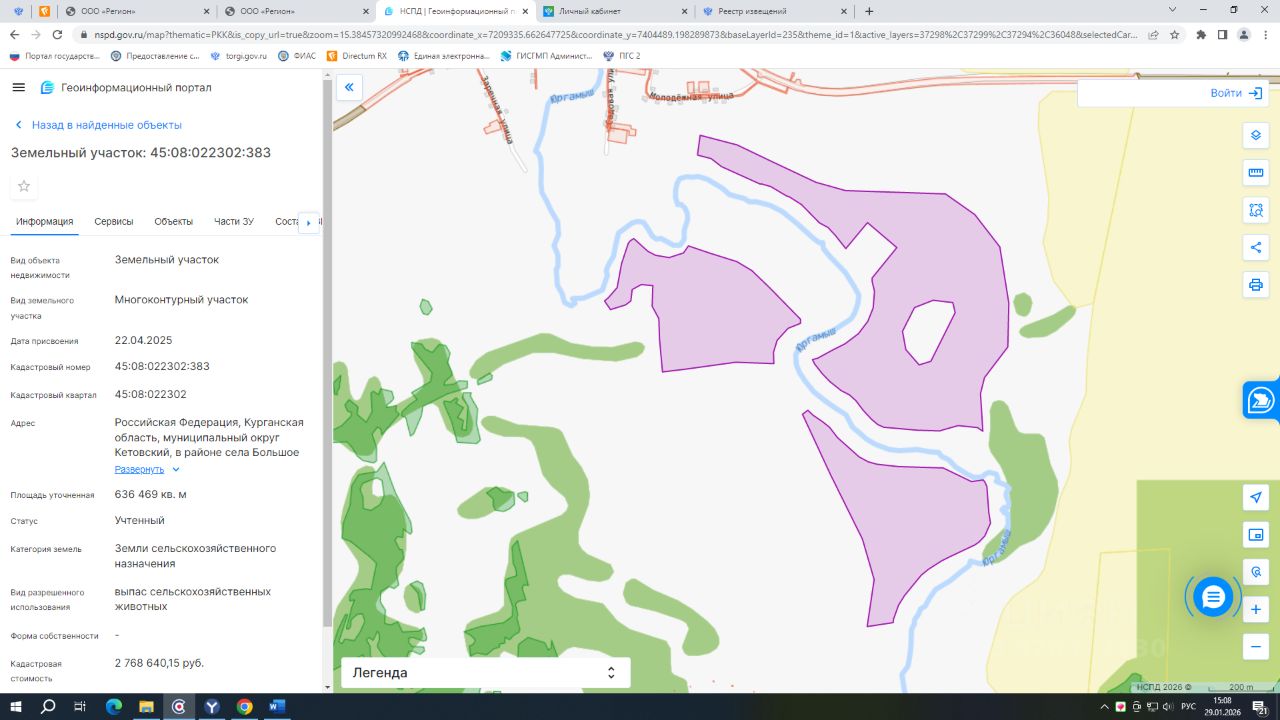Switch to the Информация tab
Viewport: 1280px width, 720px height.
coord(44,222)
